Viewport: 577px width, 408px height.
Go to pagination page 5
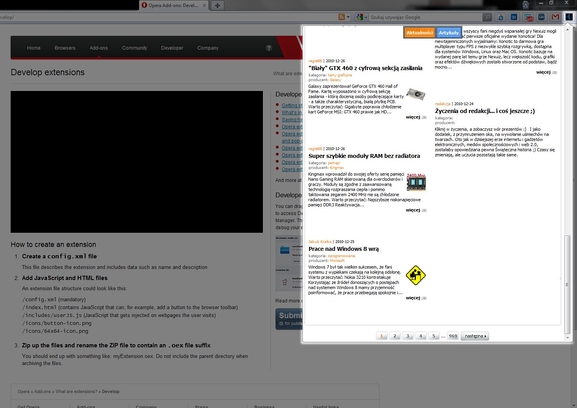433,336
